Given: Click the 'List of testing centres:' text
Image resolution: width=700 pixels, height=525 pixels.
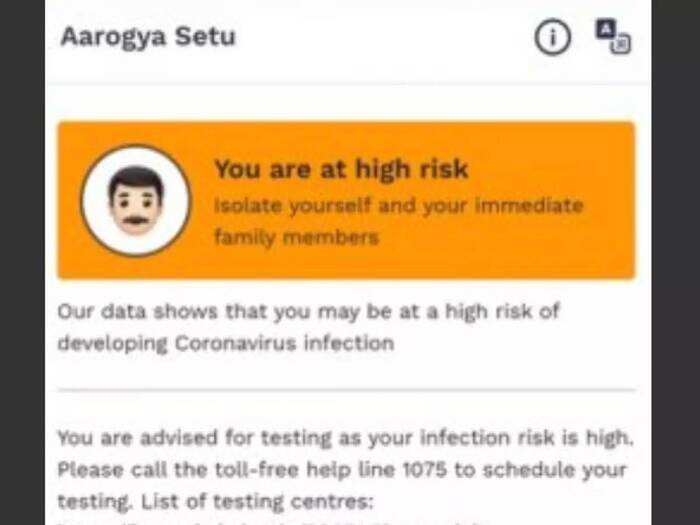Looking at the screenshot, I should pyautogui.click(x=257, y=502).
